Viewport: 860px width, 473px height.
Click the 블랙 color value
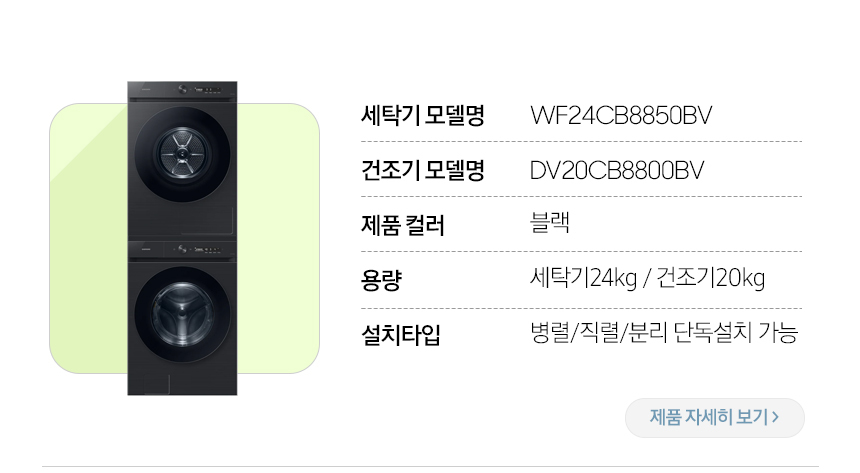click(550, 222)
